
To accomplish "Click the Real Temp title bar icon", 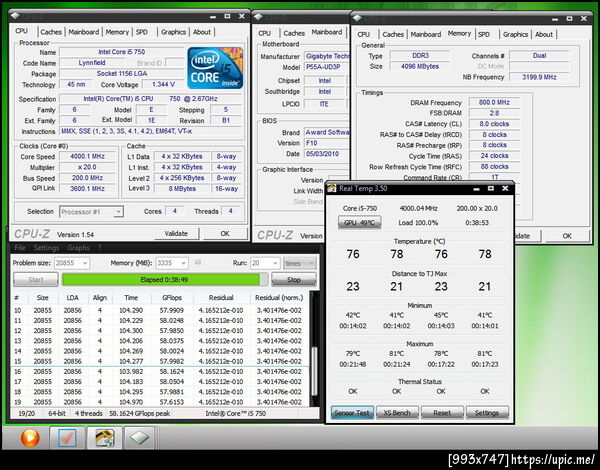I will pos(332,188).
